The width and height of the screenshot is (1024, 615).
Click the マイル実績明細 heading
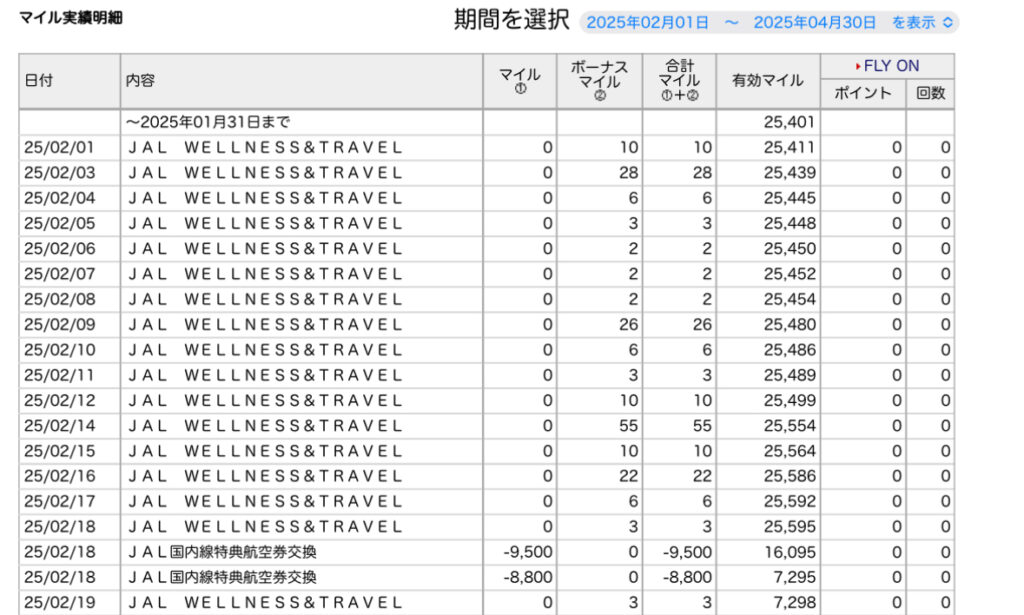pyautogui.click(x=71, y=18)
